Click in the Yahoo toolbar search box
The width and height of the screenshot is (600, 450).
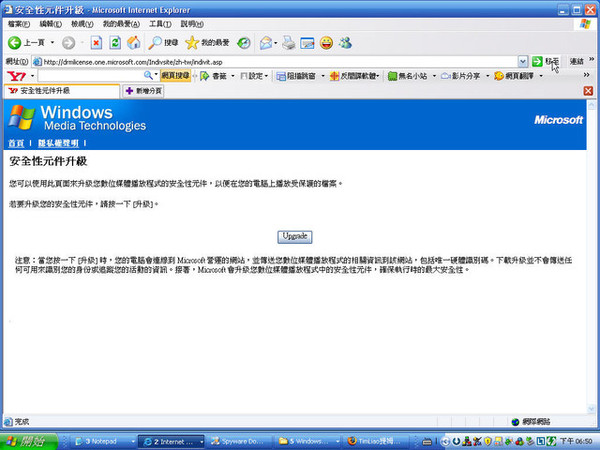91,76
